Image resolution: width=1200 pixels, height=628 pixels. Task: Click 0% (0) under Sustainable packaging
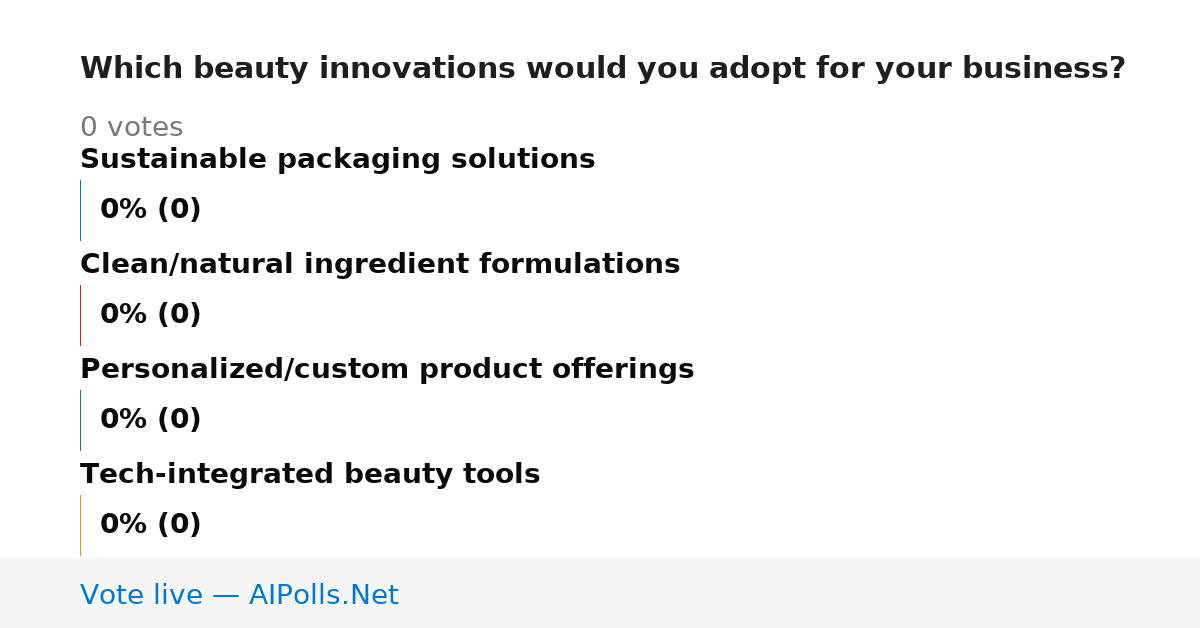151,209
